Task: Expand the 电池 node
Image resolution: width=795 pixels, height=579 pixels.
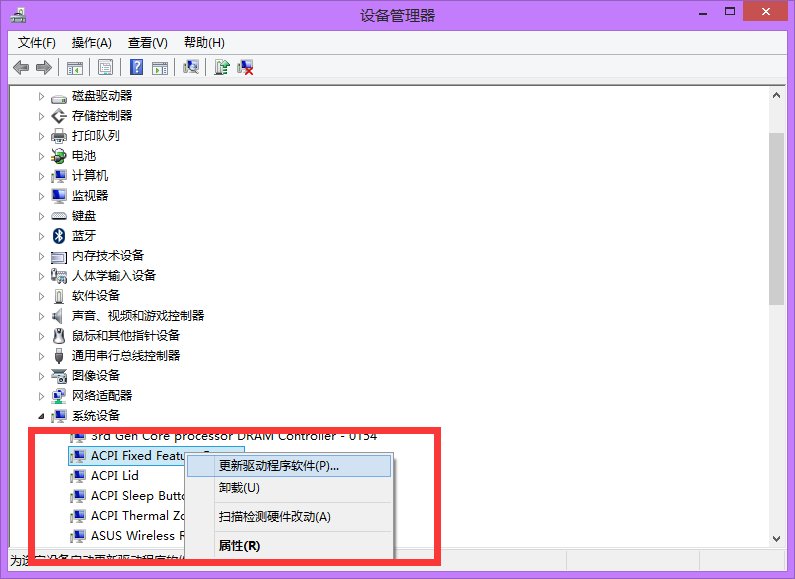Action: click(x=41, y=156)
